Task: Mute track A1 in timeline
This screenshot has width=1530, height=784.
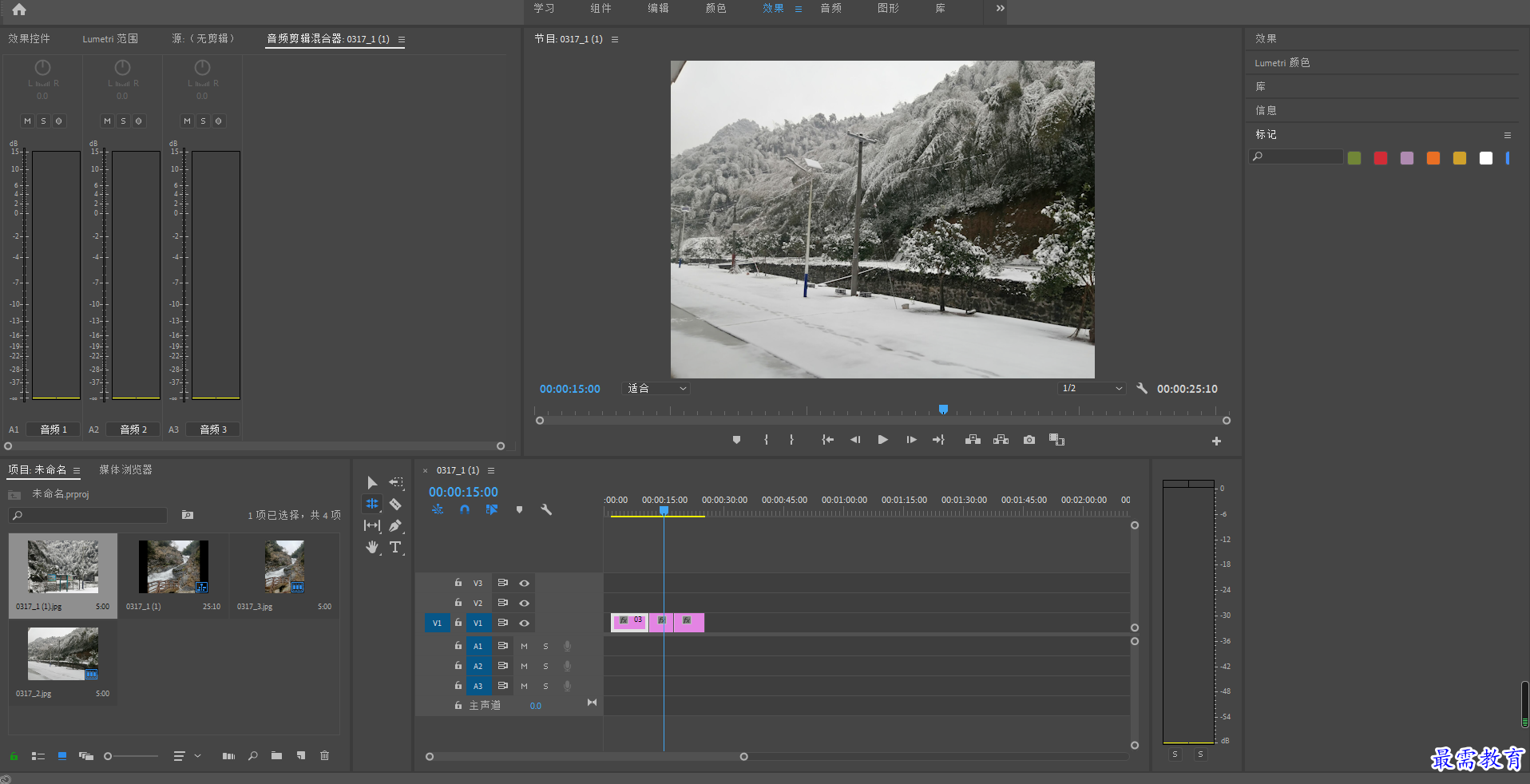Action: click(x=524, y=646)
